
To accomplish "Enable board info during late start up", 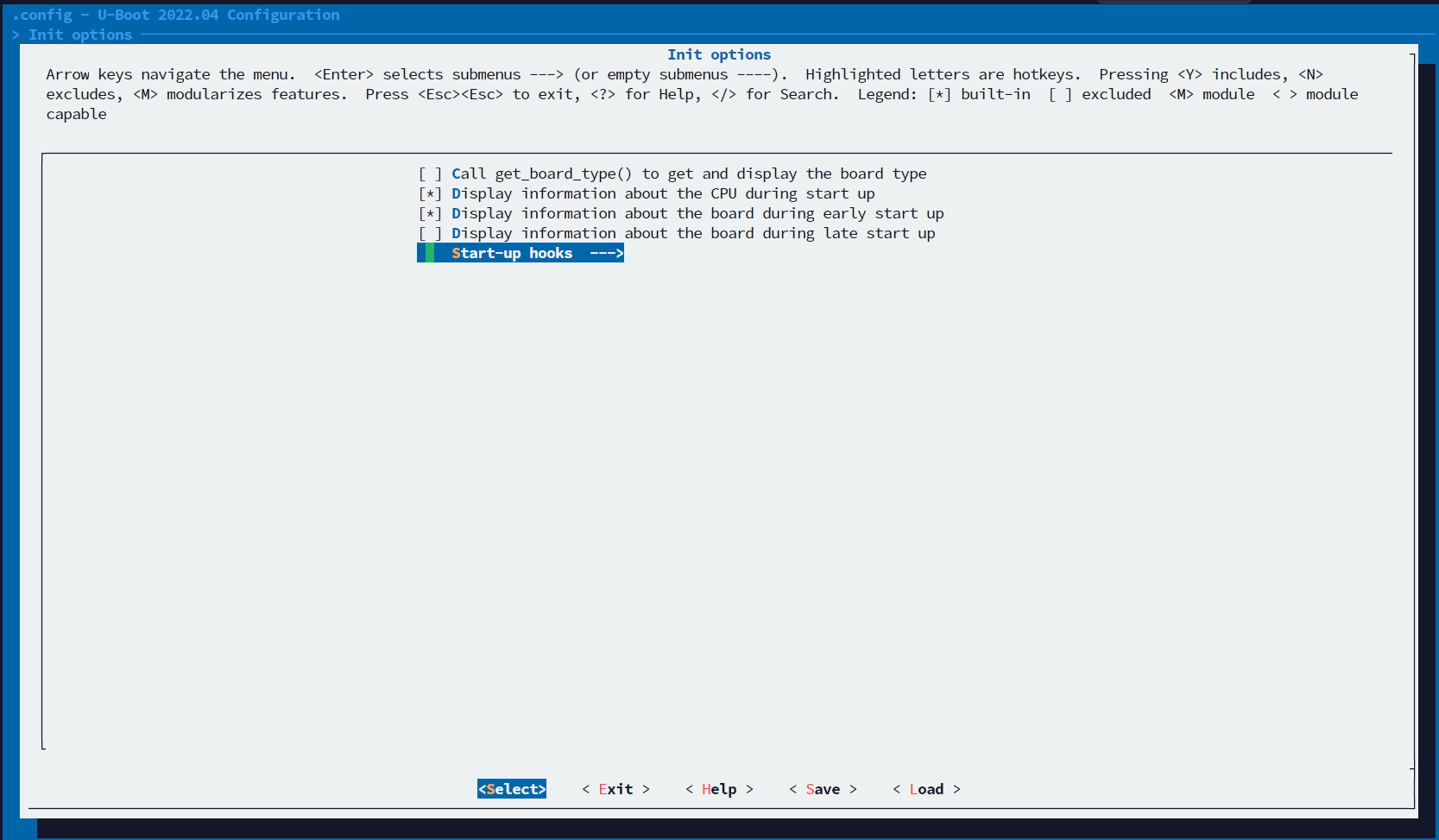I will point(430,233).
